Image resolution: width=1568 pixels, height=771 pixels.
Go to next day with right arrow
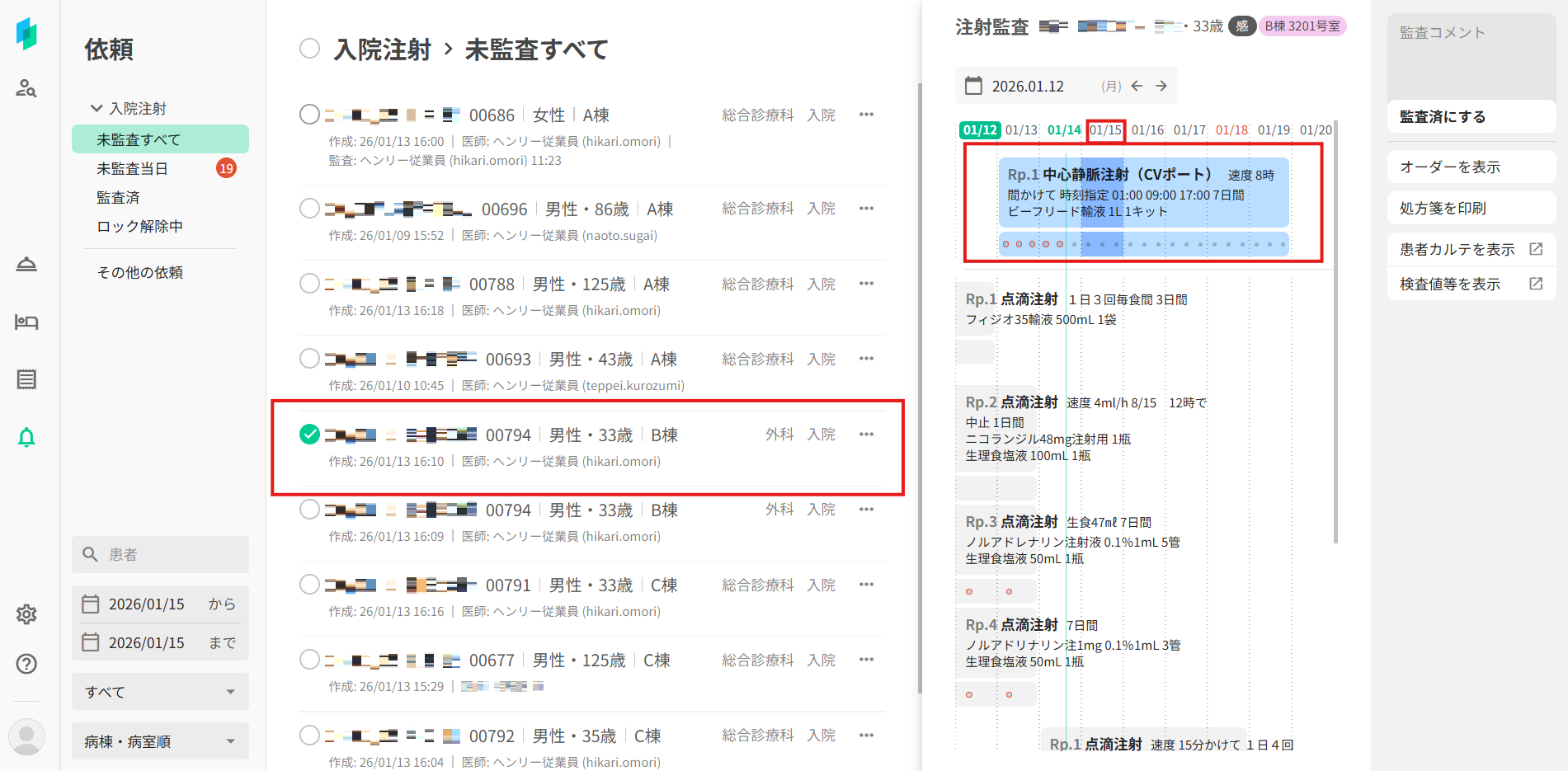[x=1161, y=86]
